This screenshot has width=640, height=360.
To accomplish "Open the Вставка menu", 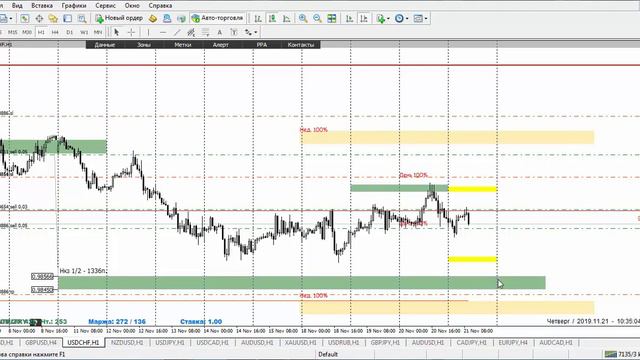I will pyautogui.click(x=42, y=6).
